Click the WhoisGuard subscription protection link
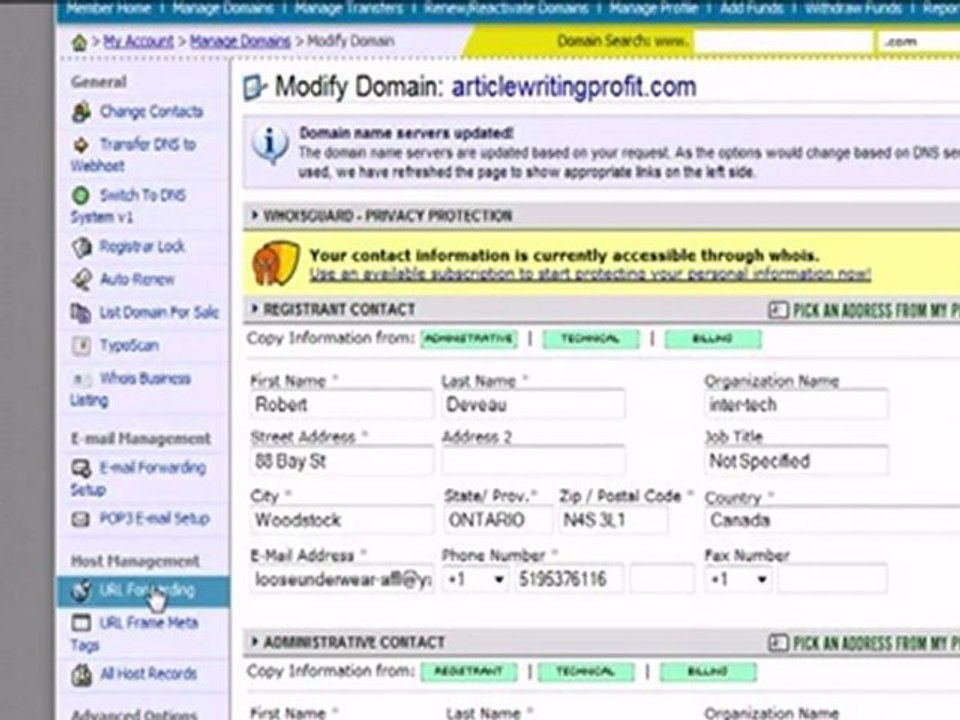The height and width of the screenshot is (720, 960). coord(590,274)
